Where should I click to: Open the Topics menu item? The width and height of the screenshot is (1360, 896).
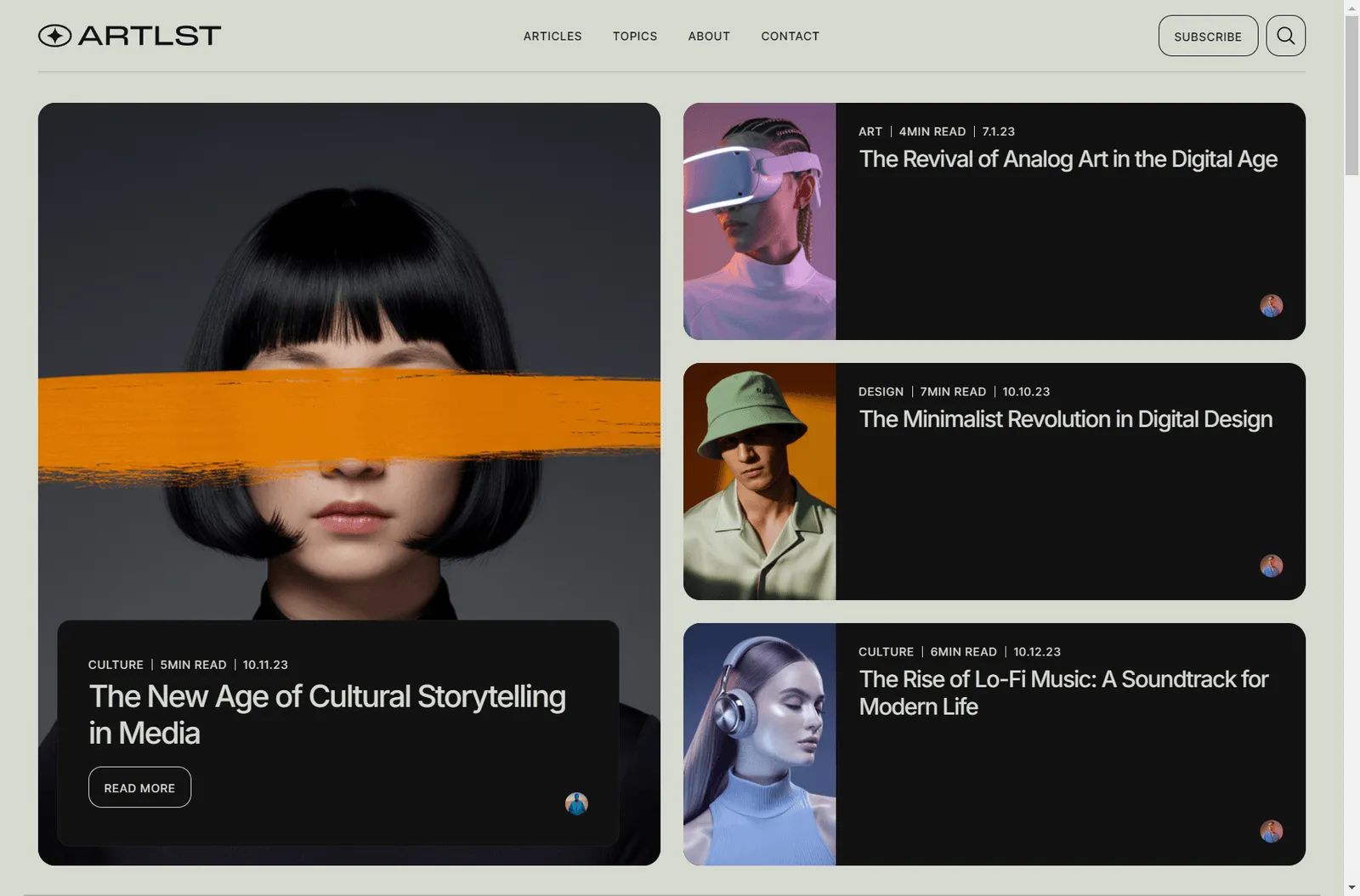[x=635, y=36]
